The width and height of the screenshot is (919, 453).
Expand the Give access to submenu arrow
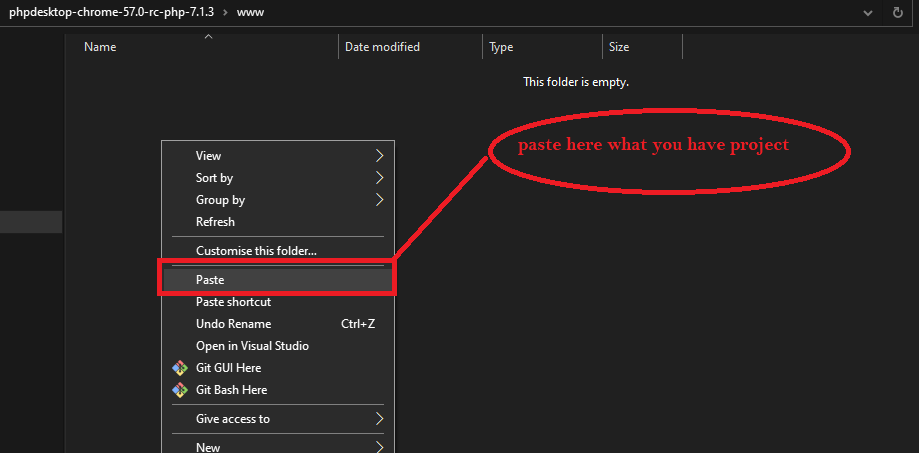point(379,419)
